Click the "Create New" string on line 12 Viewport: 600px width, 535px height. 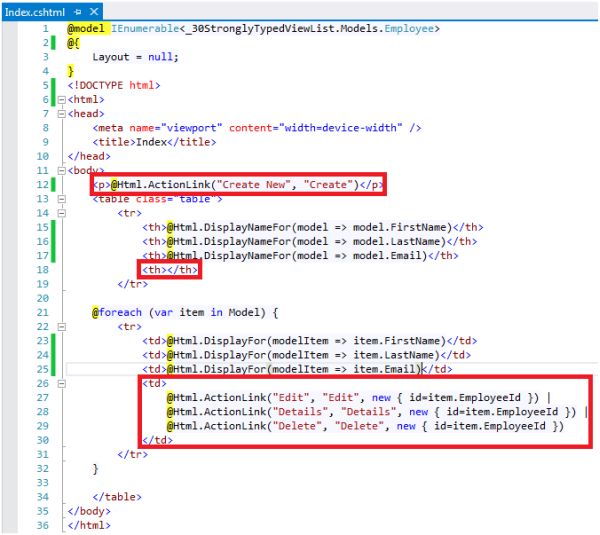click(x=253, y=185)
